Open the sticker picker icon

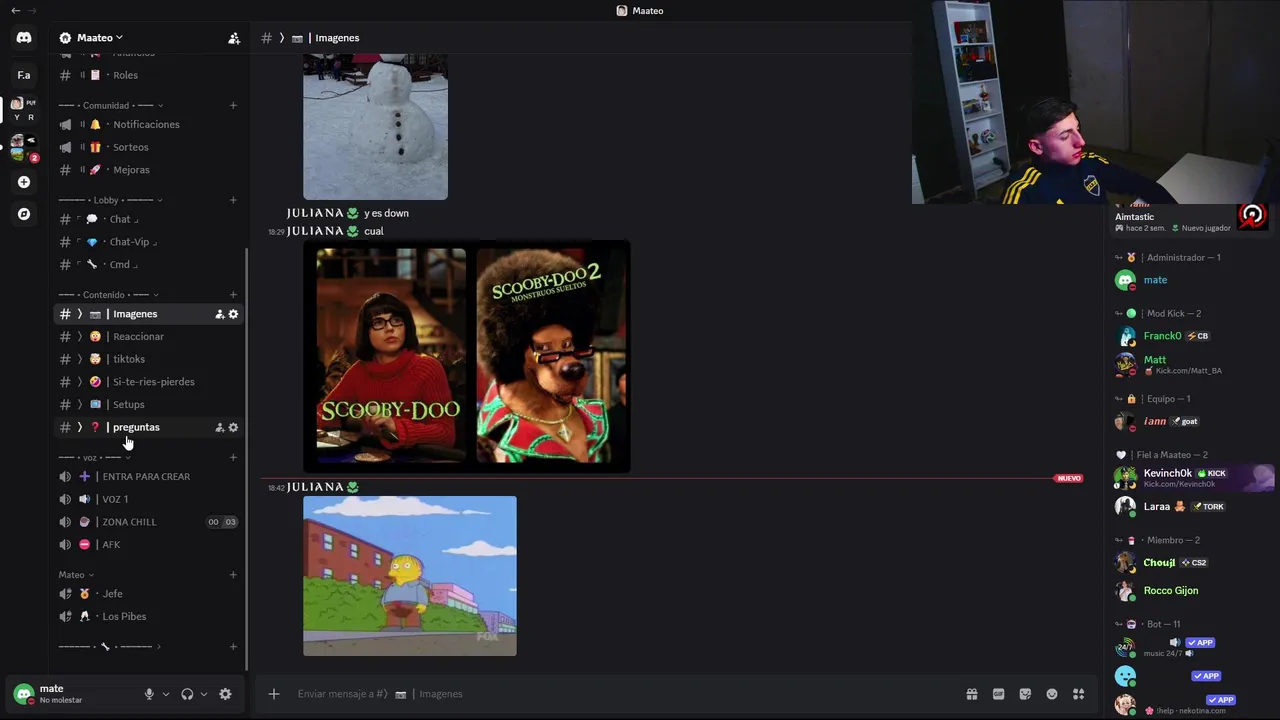1025,694
